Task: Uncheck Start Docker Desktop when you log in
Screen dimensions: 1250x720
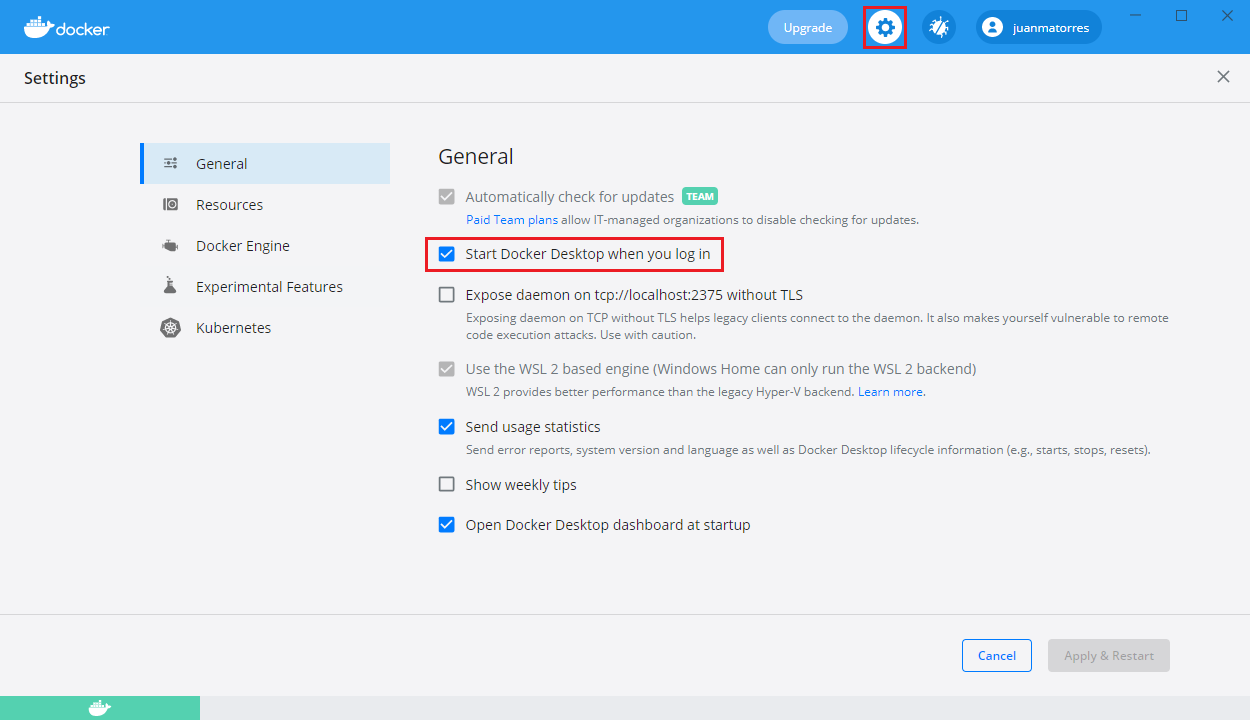Action: click(447, 254)
